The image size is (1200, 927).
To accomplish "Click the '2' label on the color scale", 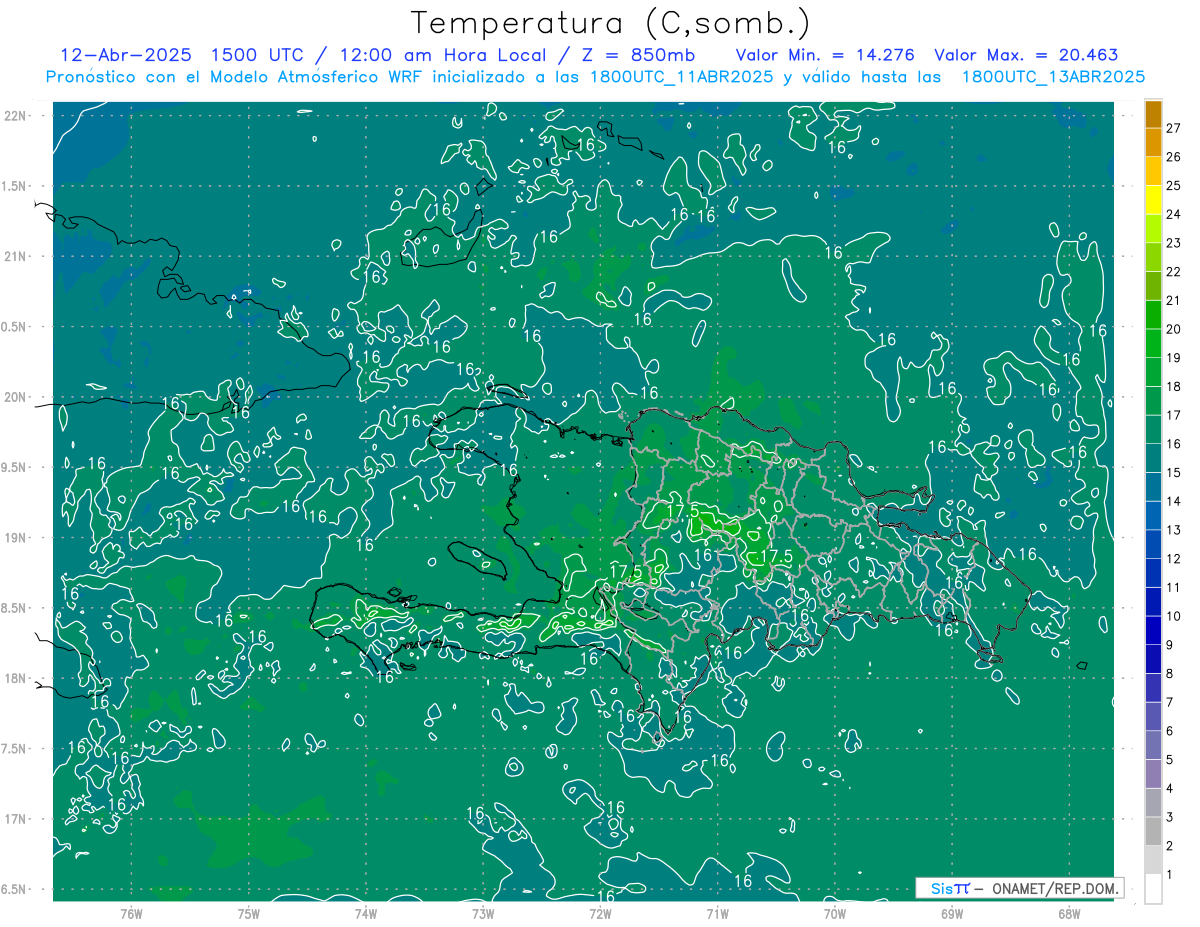I will click(x=1170, y=845).
